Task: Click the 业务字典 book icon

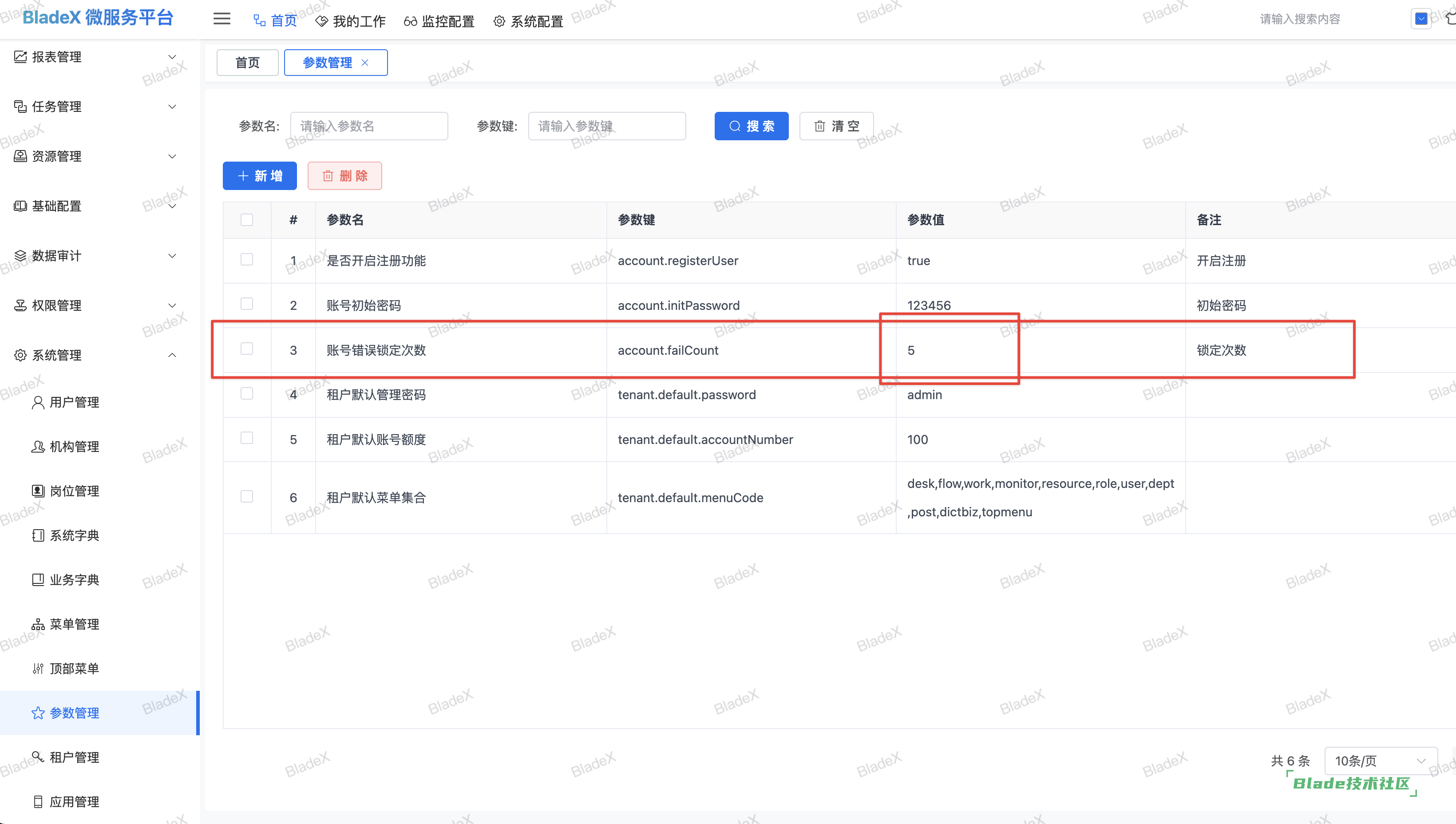Action: pos(38,579)
